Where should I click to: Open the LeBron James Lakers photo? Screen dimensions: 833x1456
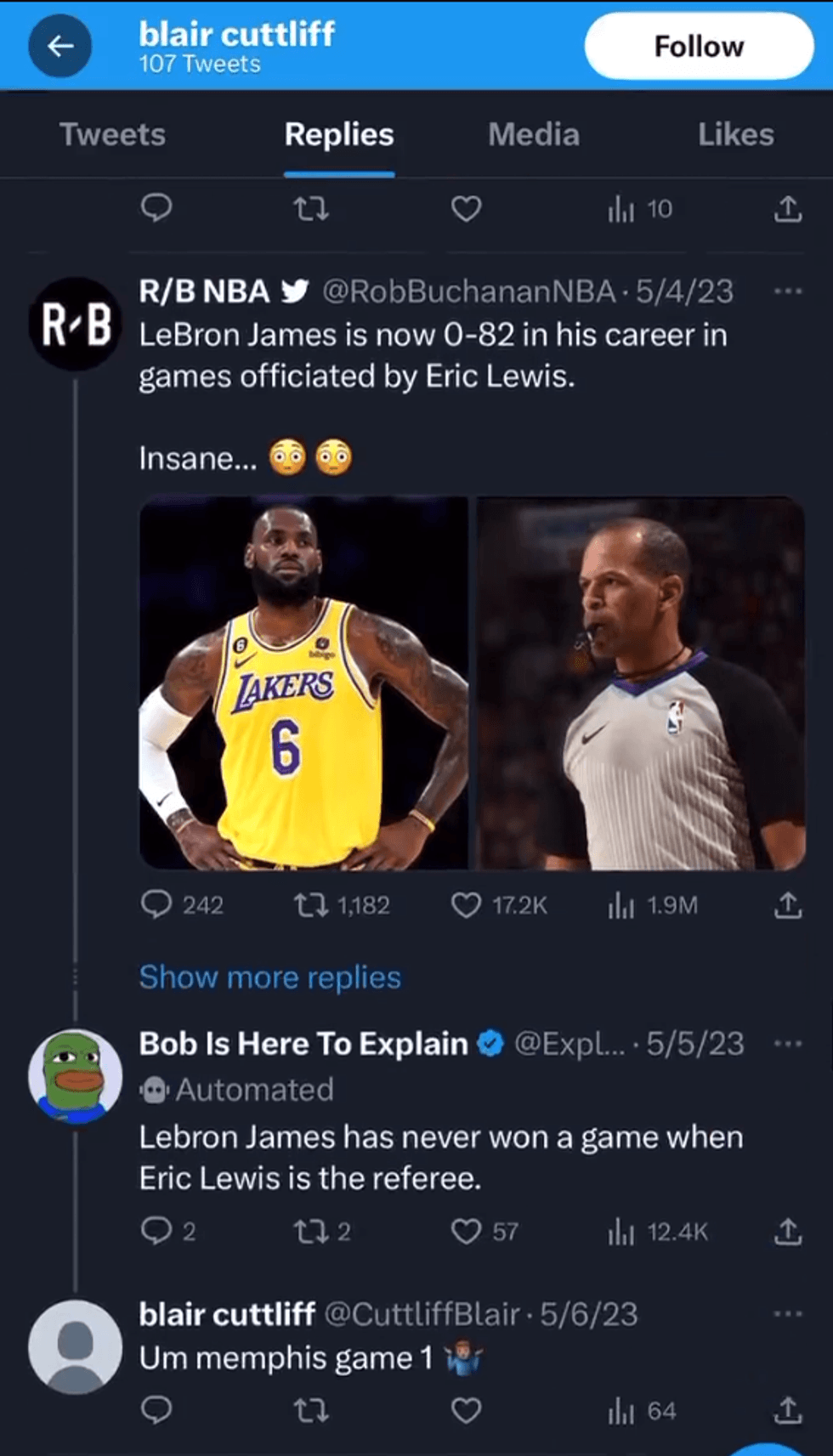[303, 683]
